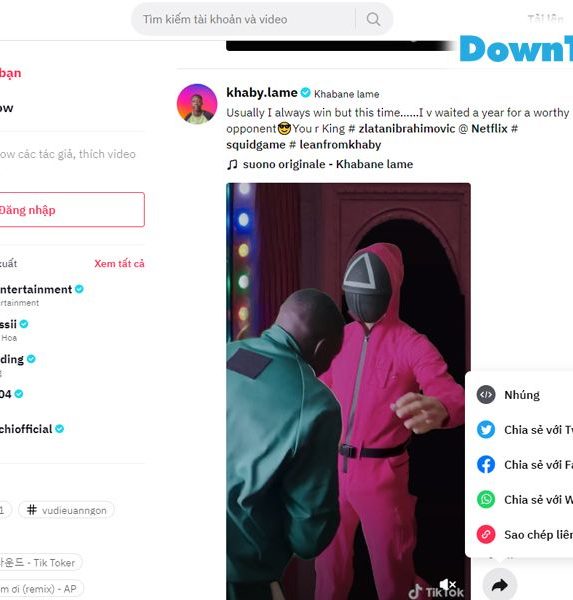Unmute the video with speaker icon
The height and width of the screenshot is (600, 573).
click(448, 584)
